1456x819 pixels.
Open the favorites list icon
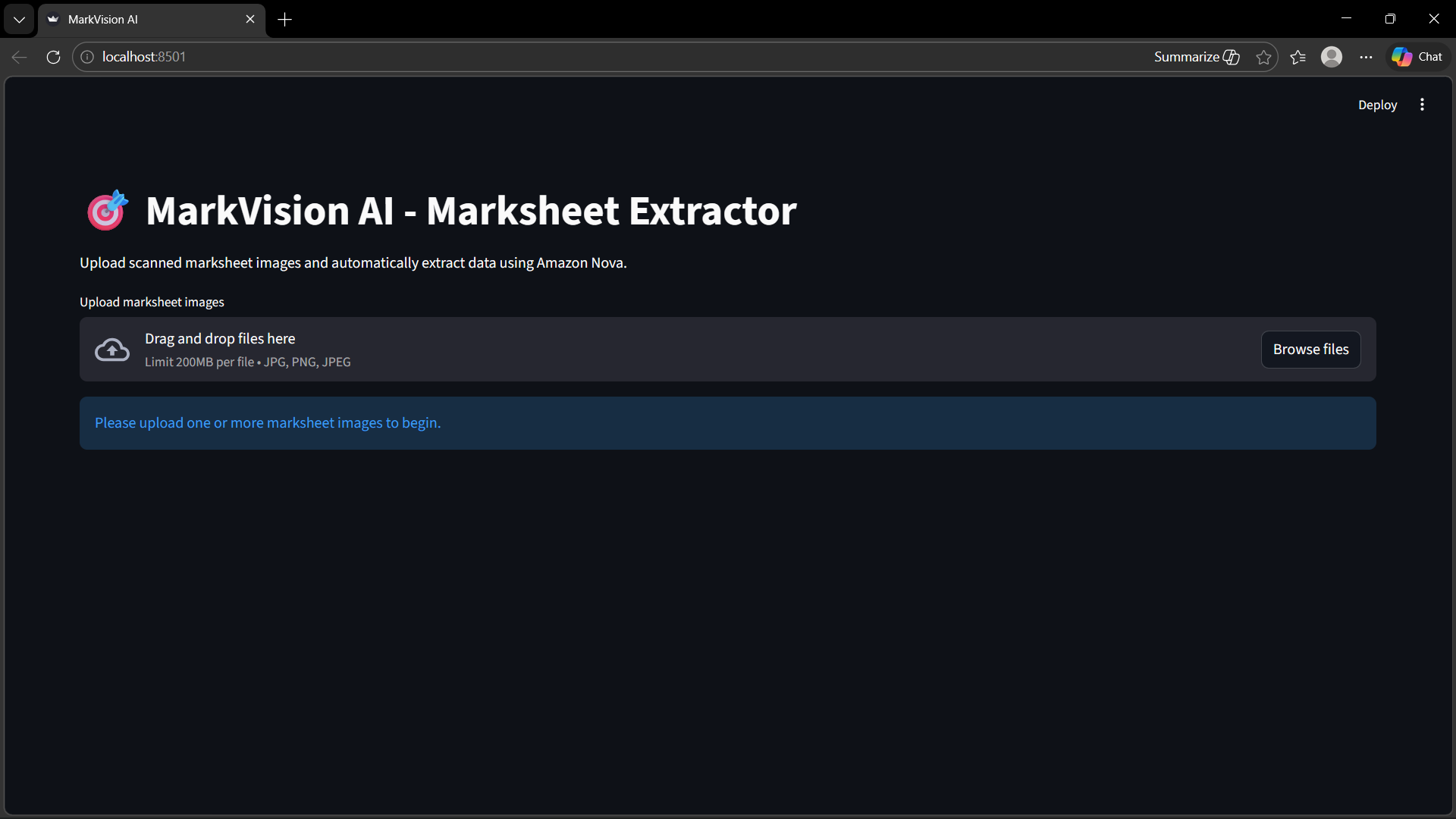coord(1298,57)
